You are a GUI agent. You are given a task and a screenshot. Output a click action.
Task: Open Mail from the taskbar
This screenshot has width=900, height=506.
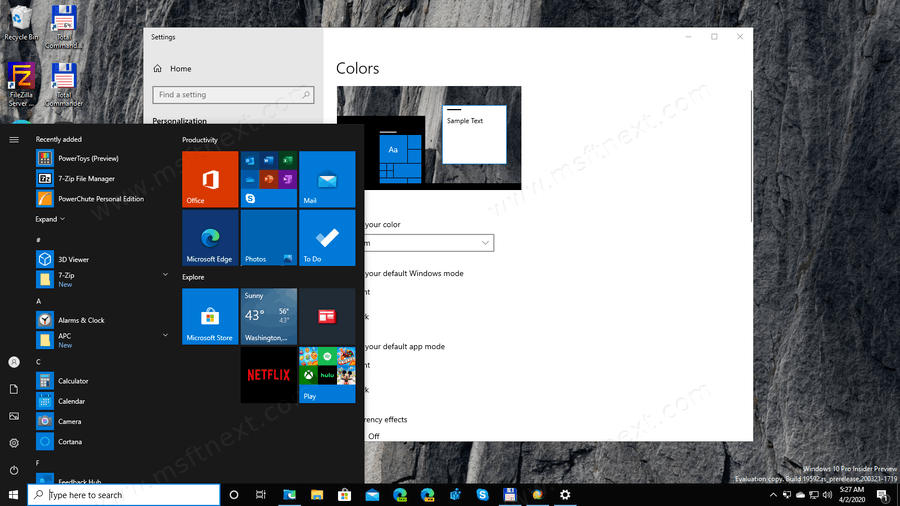(x=372, y=495)
